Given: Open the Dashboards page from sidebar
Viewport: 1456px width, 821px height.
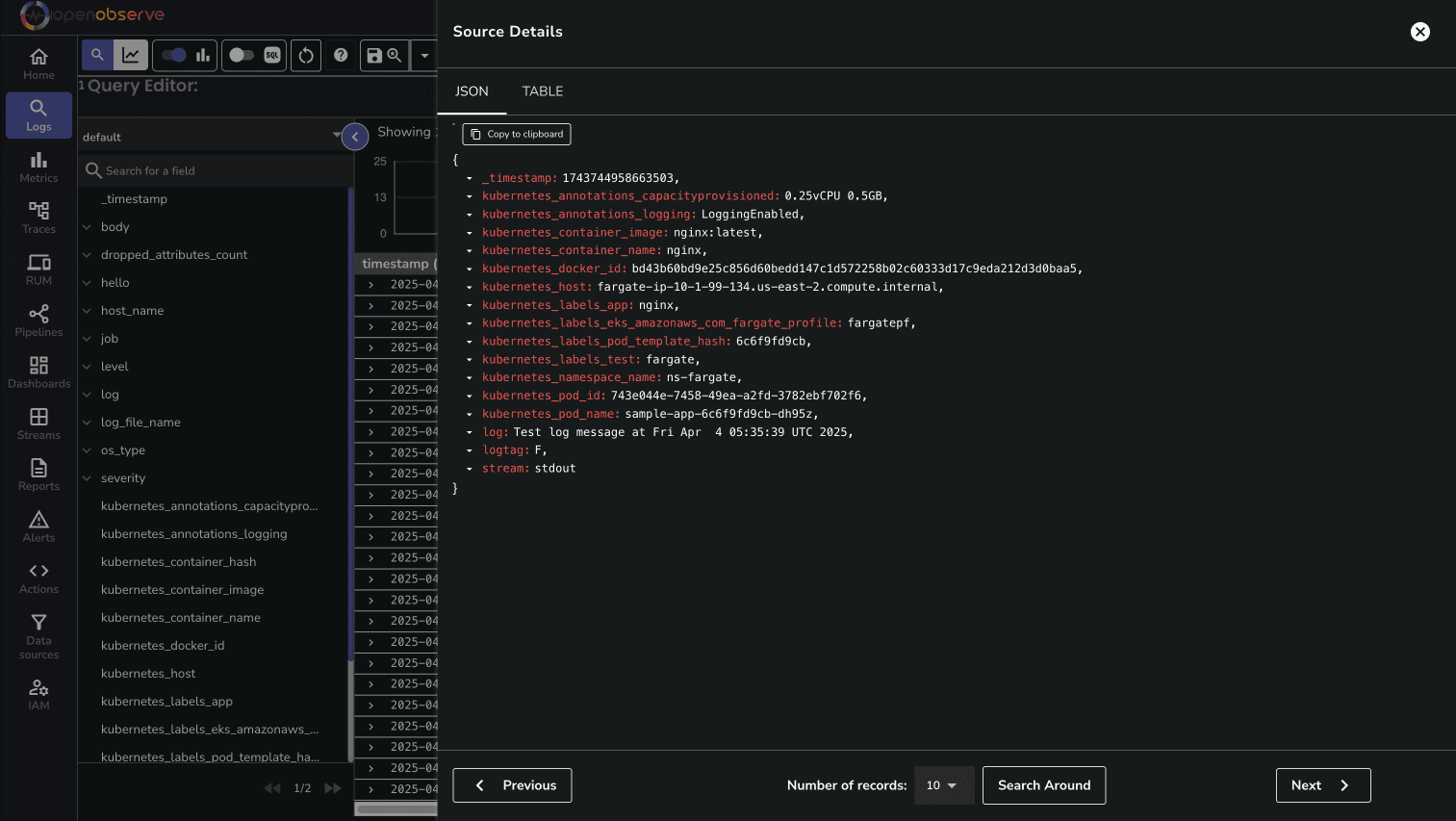Looking at the screenshot, I should pyautogui.click(x=38, y=372).
